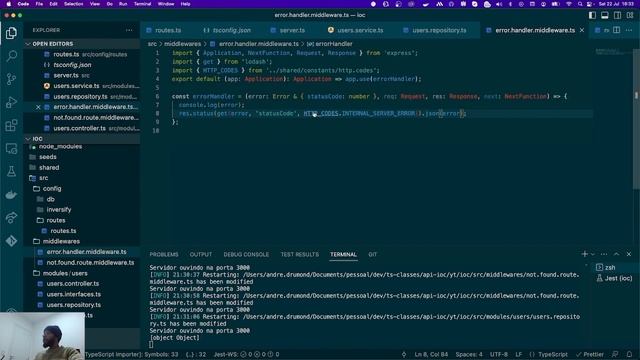Open the Explorer view in activity bar
This screenshot has width=640, height=360.
(x=11, y=33)
